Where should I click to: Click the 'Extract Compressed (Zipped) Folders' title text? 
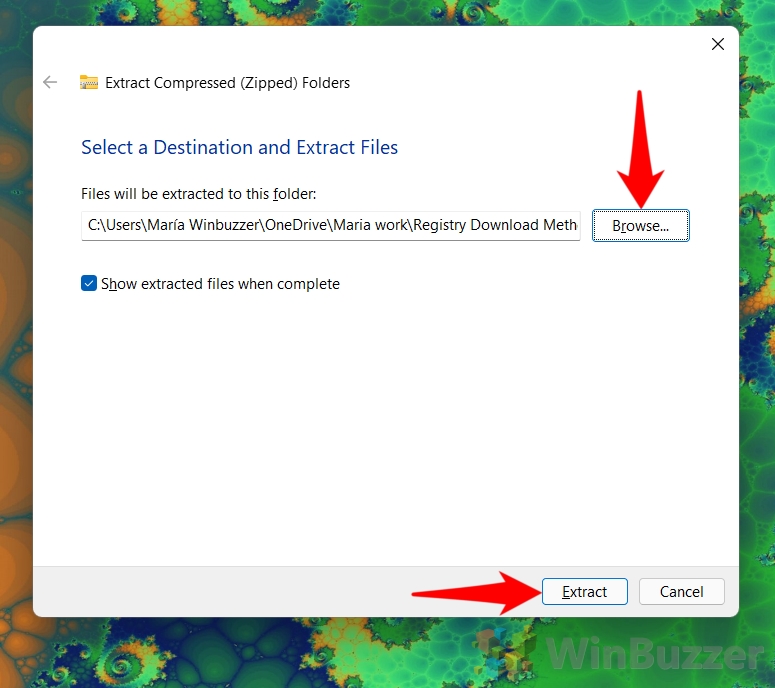tap(227, 83)
